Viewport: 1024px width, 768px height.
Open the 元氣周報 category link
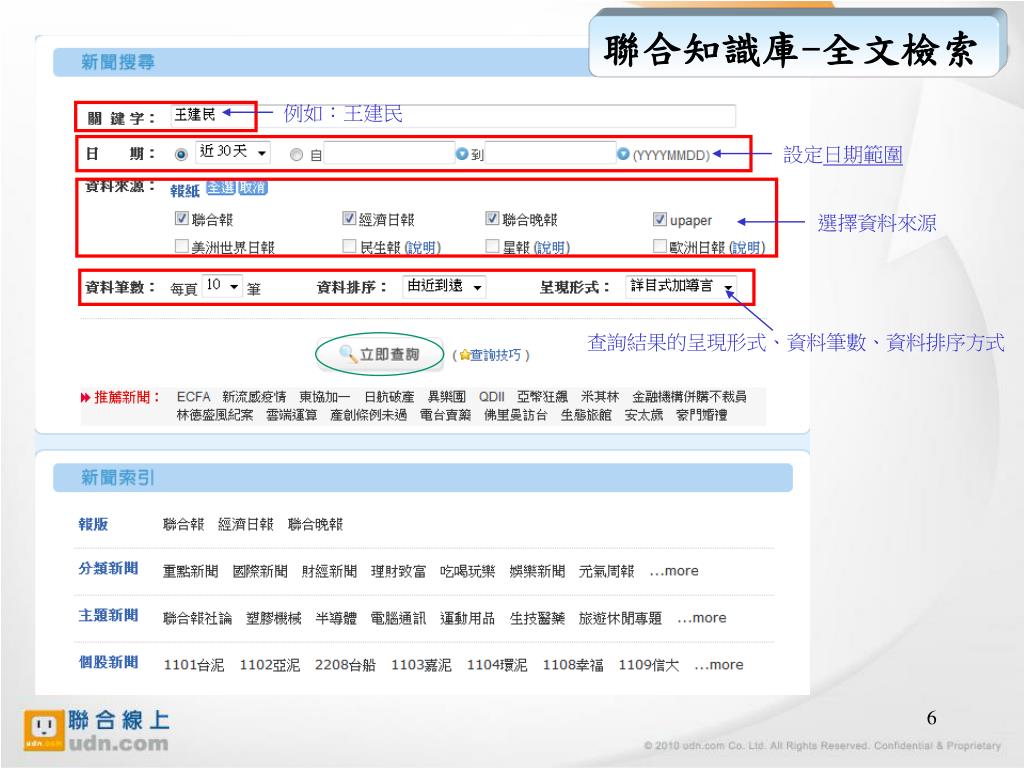[x=607, y=571]
